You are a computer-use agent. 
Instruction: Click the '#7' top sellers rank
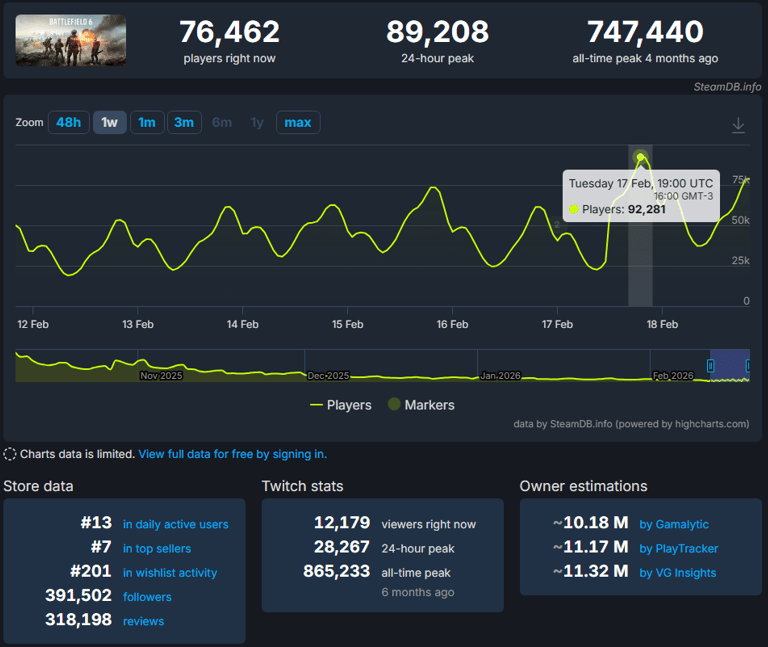pyautogui.click(x=101, y=547)
